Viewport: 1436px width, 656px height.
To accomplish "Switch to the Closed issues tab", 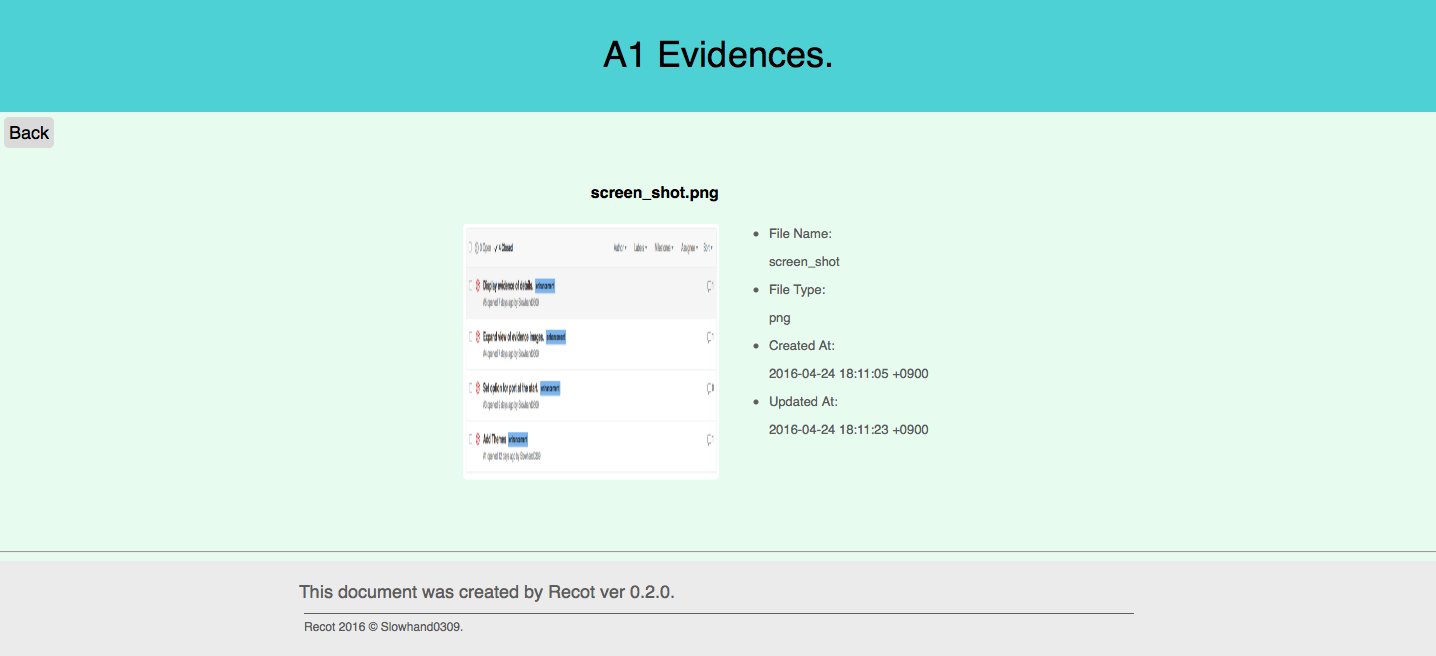I will (x=504, y=248).
